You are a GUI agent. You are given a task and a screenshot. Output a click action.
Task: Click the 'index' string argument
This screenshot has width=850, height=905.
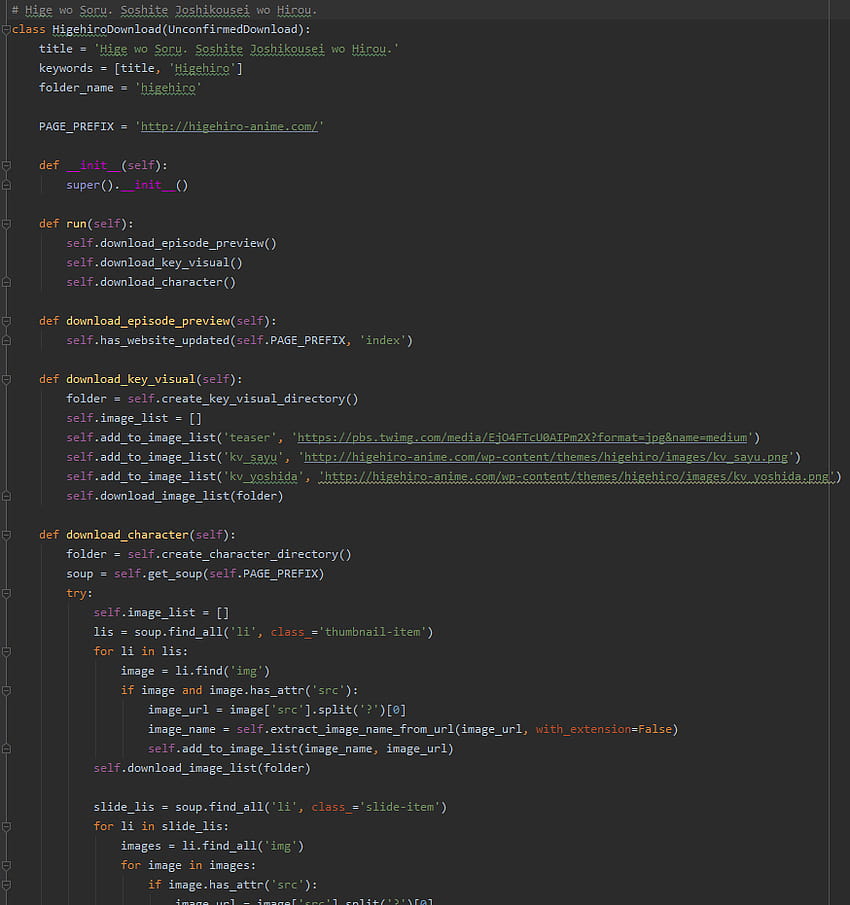point(383,341)
